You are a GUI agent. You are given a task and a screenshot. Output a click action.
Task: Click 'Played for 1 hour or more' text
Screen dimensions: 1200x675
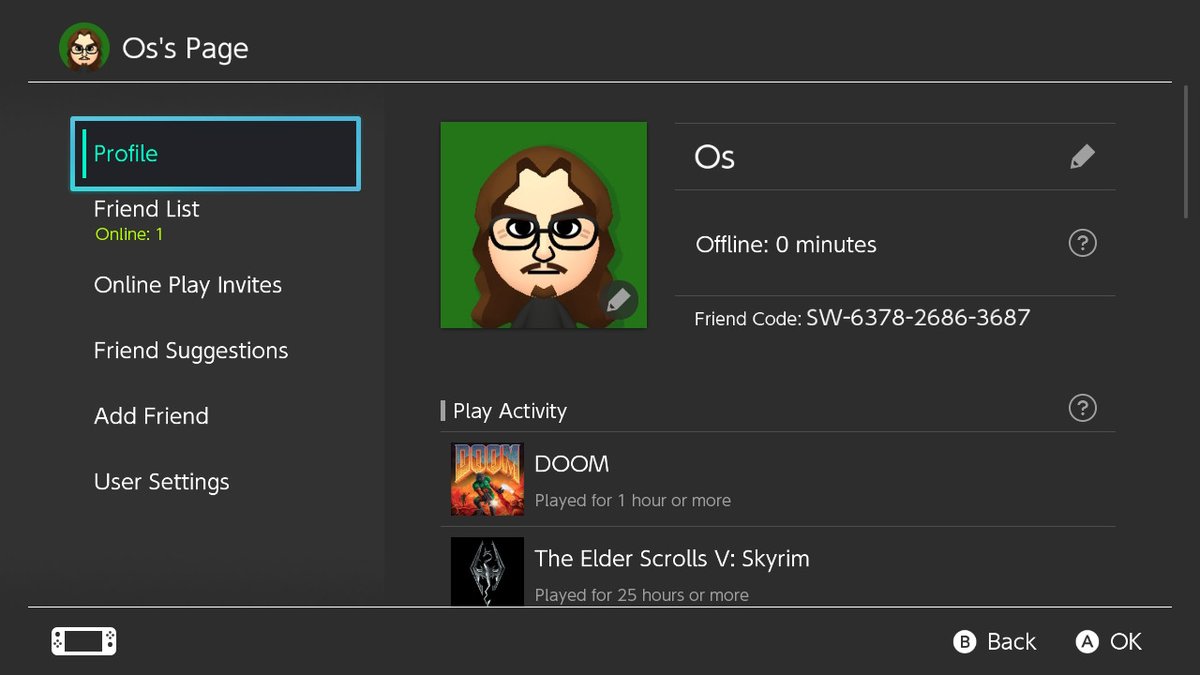[633, 500]
